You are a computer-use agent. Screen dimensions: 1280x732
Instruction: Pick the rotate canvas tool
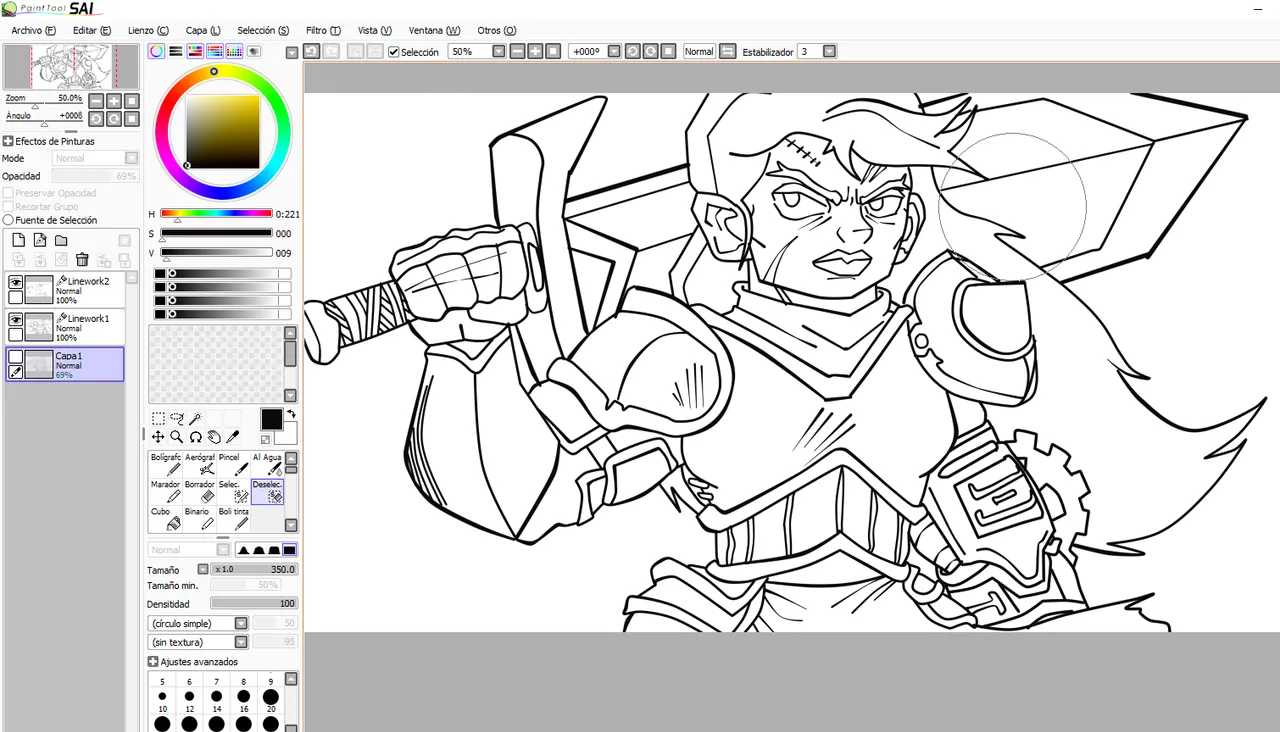pyautogui.click(x=195, y=437)
